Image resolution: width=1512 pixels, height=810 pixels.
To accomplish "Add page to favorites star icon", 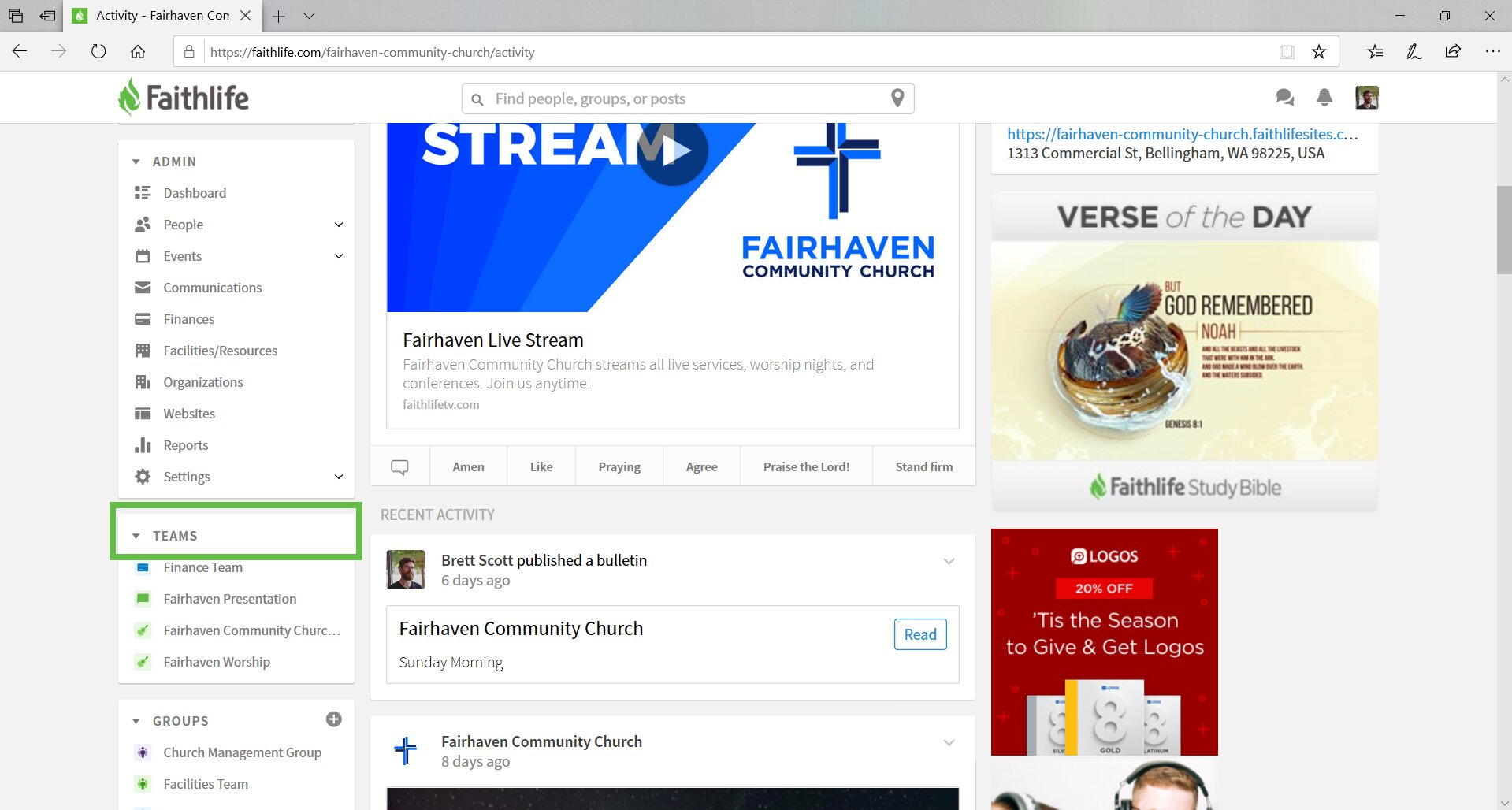I will point(1319,52).
